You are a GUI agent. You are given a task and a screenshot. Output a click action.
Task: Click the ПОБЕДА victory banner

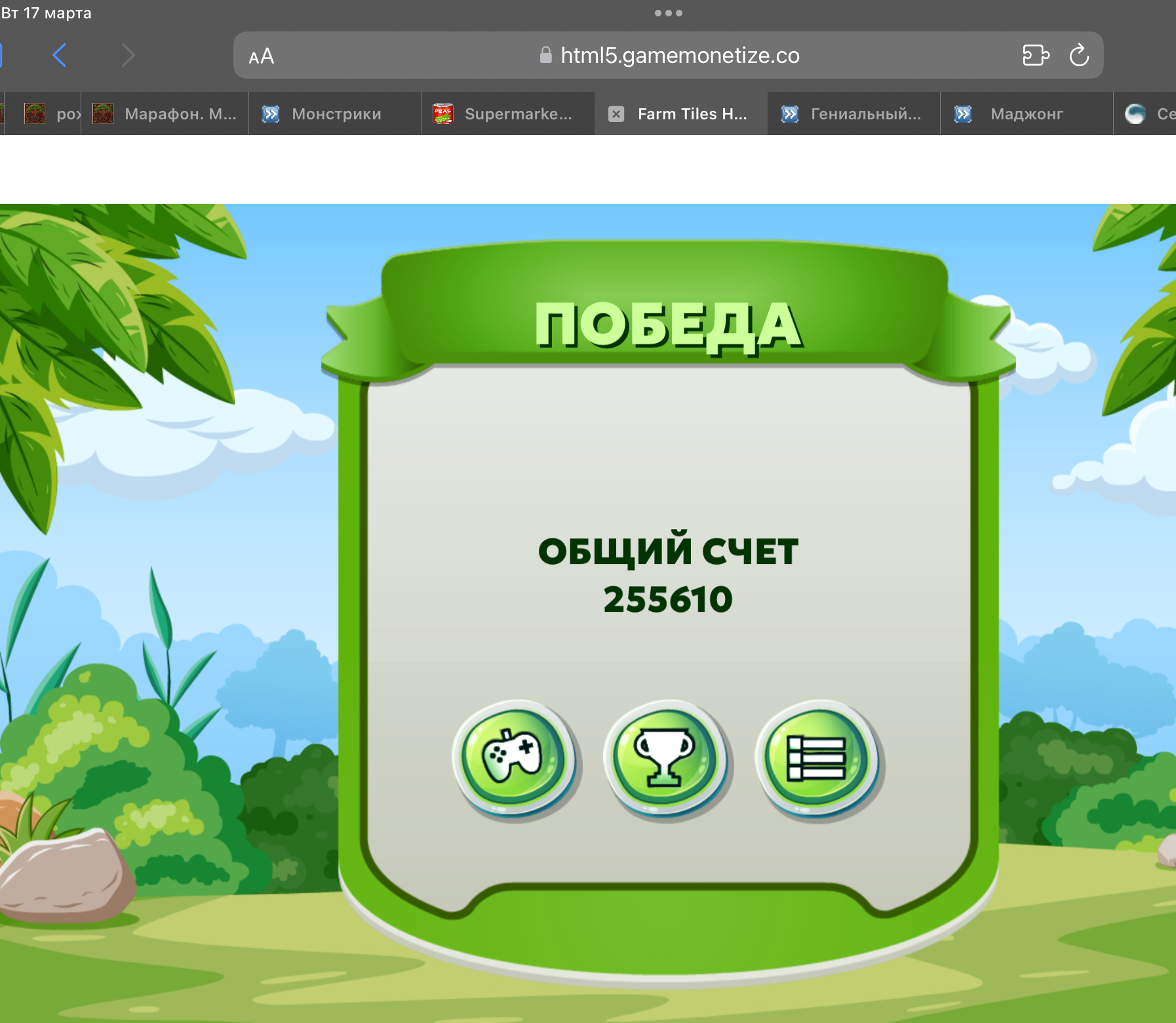pos(668,325)
